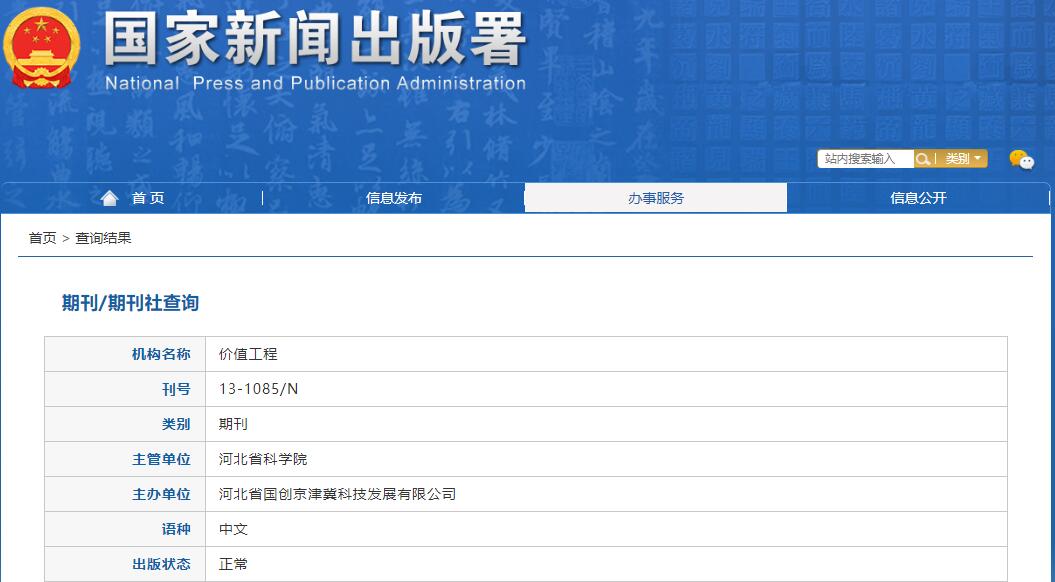Click the 河北省国创京津冀科技发展有限公司 sponsor value
Screen dimensions: 1055x582
click(x=337, y=494)
